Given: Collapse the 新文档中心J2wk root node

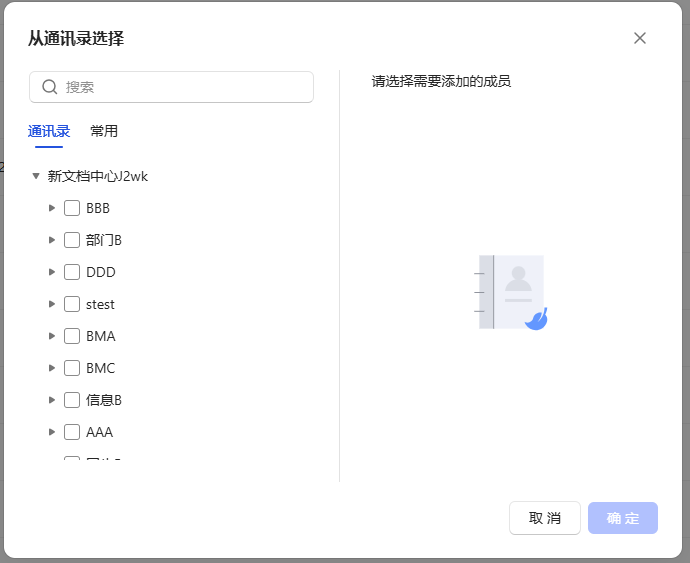Looking at the screenshot, I should [36, 176].
